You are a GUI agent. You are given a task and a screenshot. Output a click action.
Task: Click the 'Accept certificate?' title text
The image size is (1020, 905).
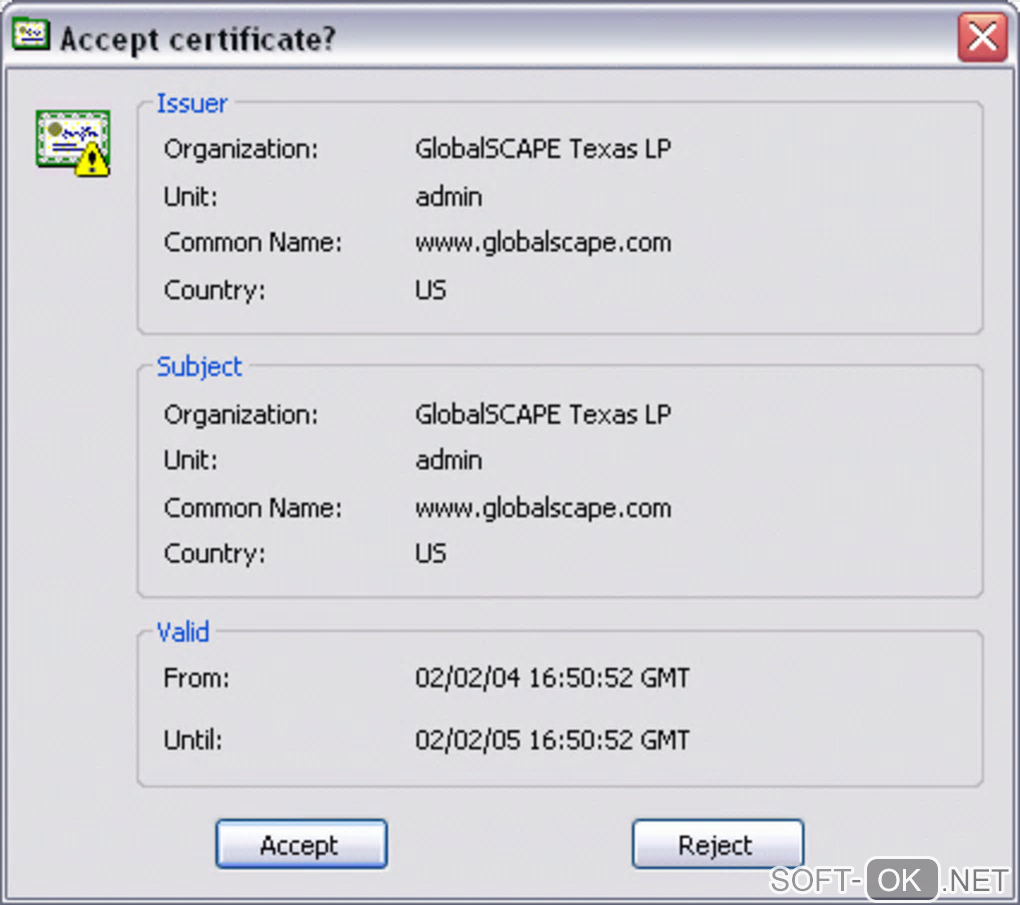(x=198, y=39)
